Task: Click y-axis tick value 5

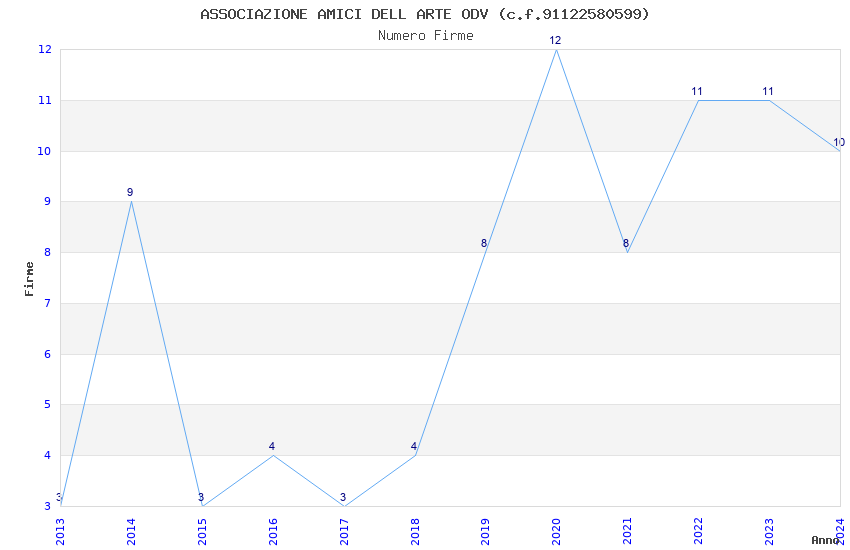Action: click(48, 405)
